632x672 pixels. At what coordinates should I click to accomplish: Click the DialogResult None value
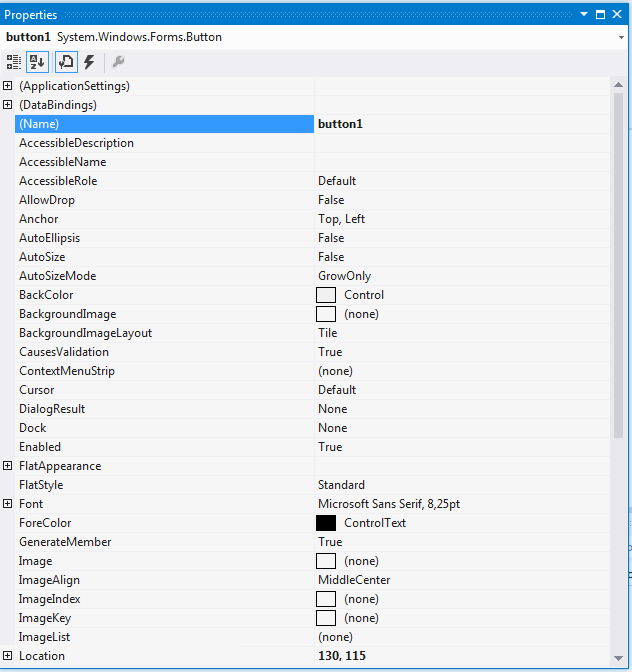[x=332, y=409]
